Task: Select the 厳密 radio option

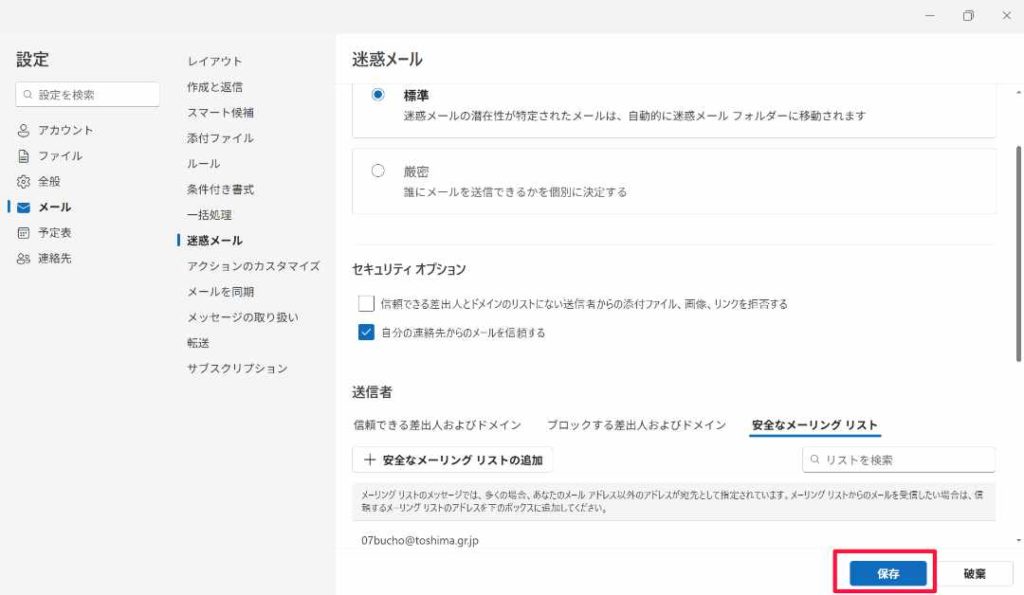Action: [378, 171]
